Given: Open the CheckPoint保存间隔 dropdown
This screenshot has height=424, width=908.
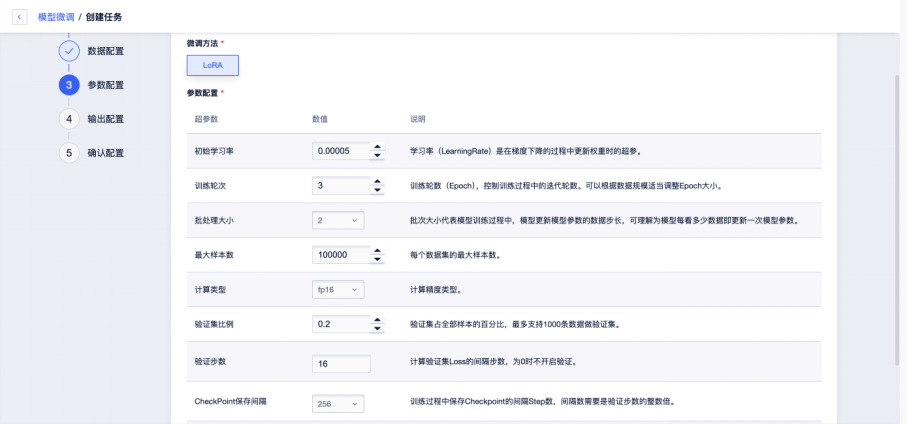Looking at the screenshot, I should pyautogui.click(x=338, y=404).
